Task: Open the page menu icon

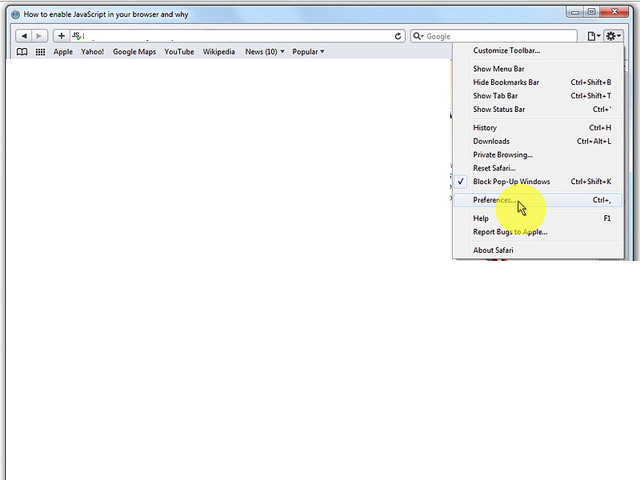Action: click(594, 36)
